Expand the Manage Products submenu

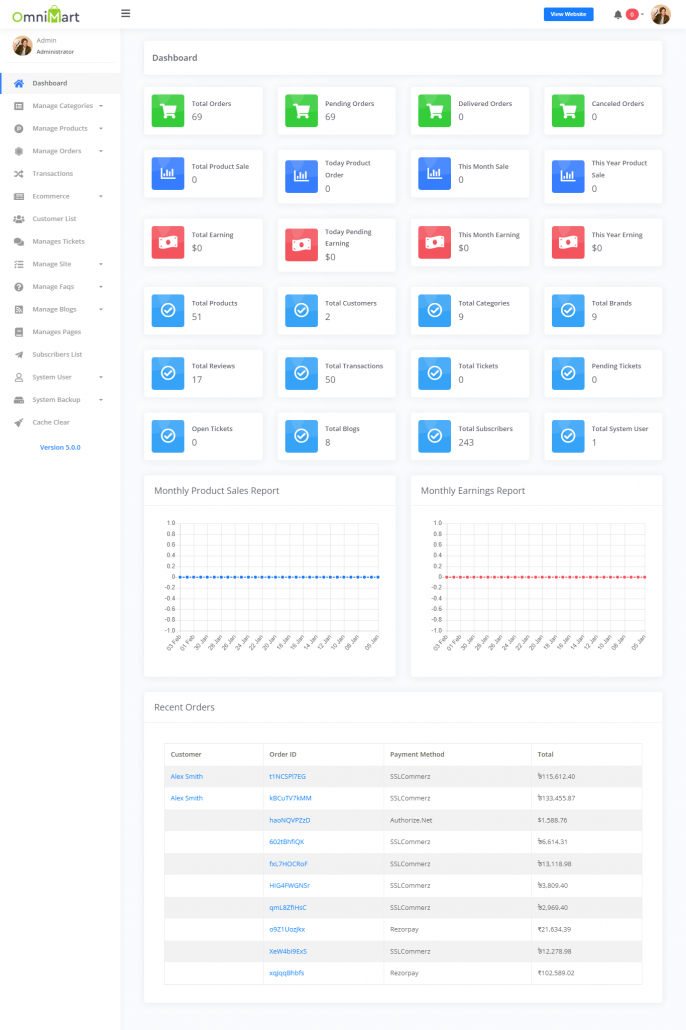coord(60,129)
